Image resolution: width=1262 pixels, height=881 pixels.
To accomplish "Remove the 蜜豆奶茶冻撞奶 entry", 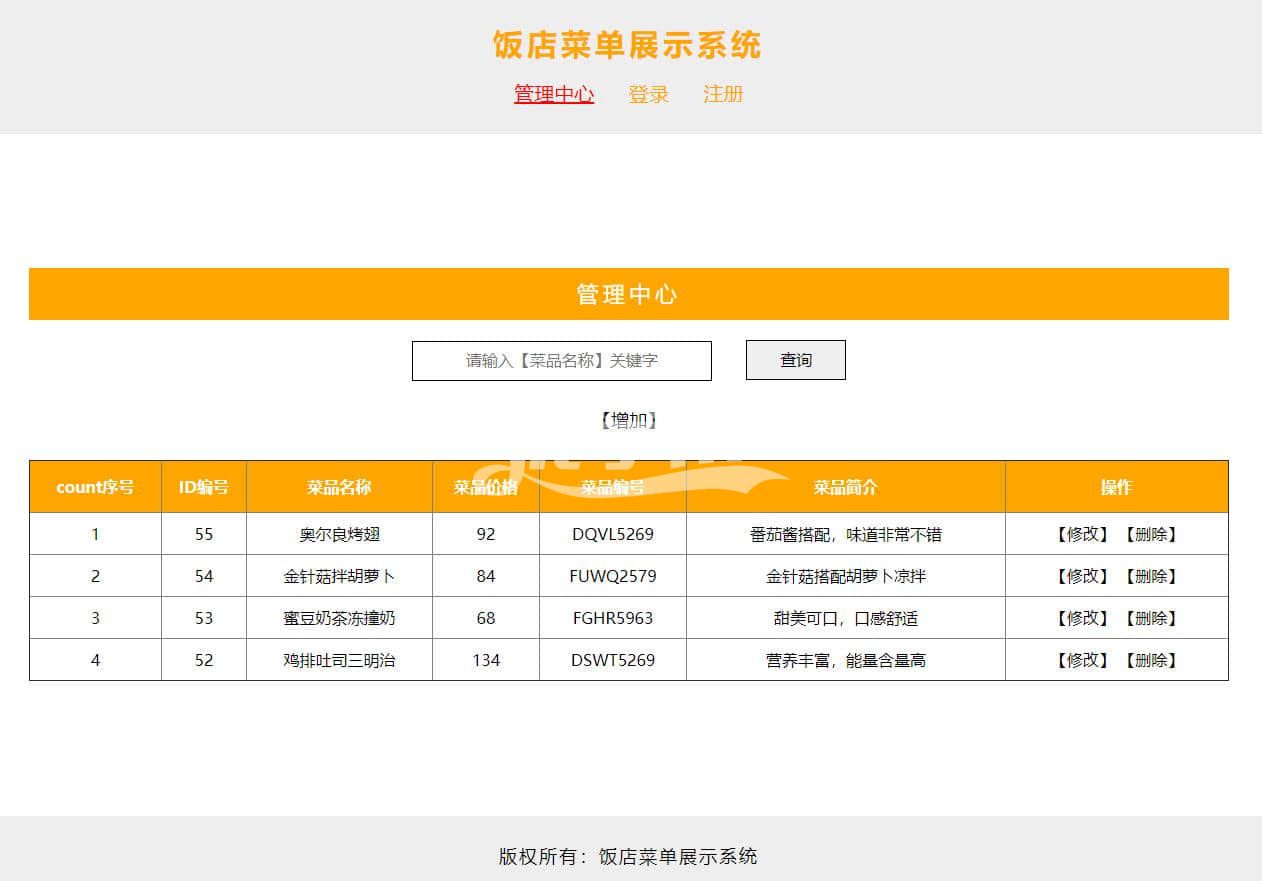I will pos(1150,618).
